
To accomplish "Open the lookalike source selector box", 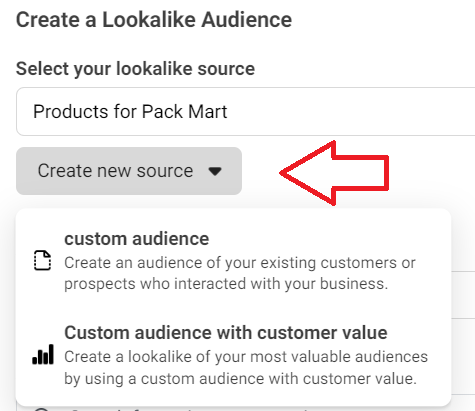I will (x=245, y=111).
